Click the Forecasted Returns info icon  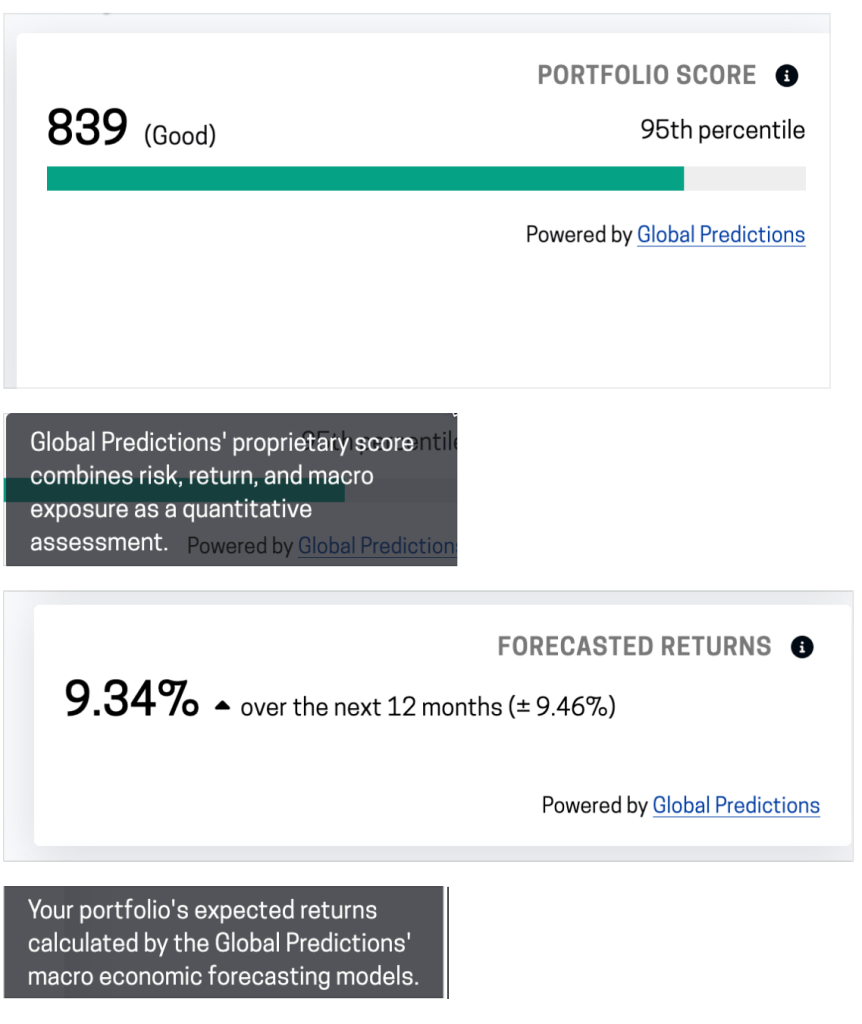pos(802,647)
